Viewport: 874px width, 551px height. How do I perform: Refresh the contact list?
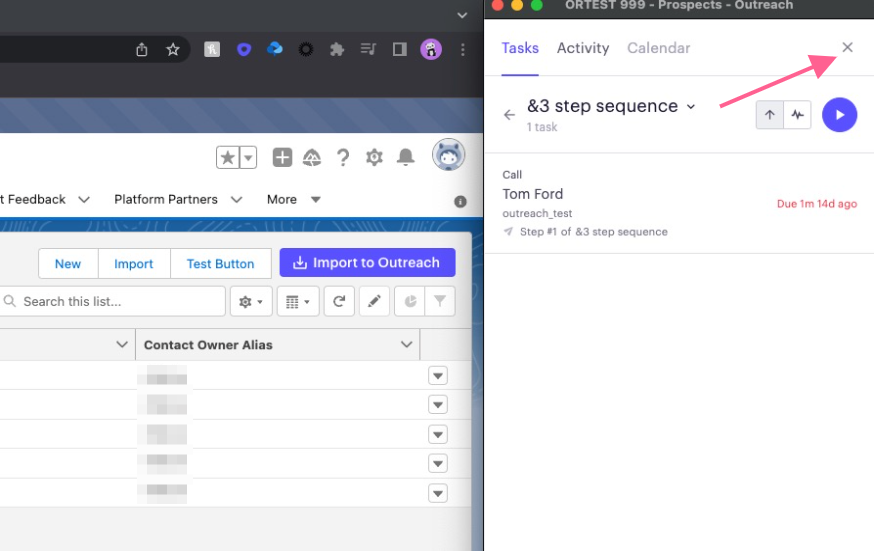point(338,301)
